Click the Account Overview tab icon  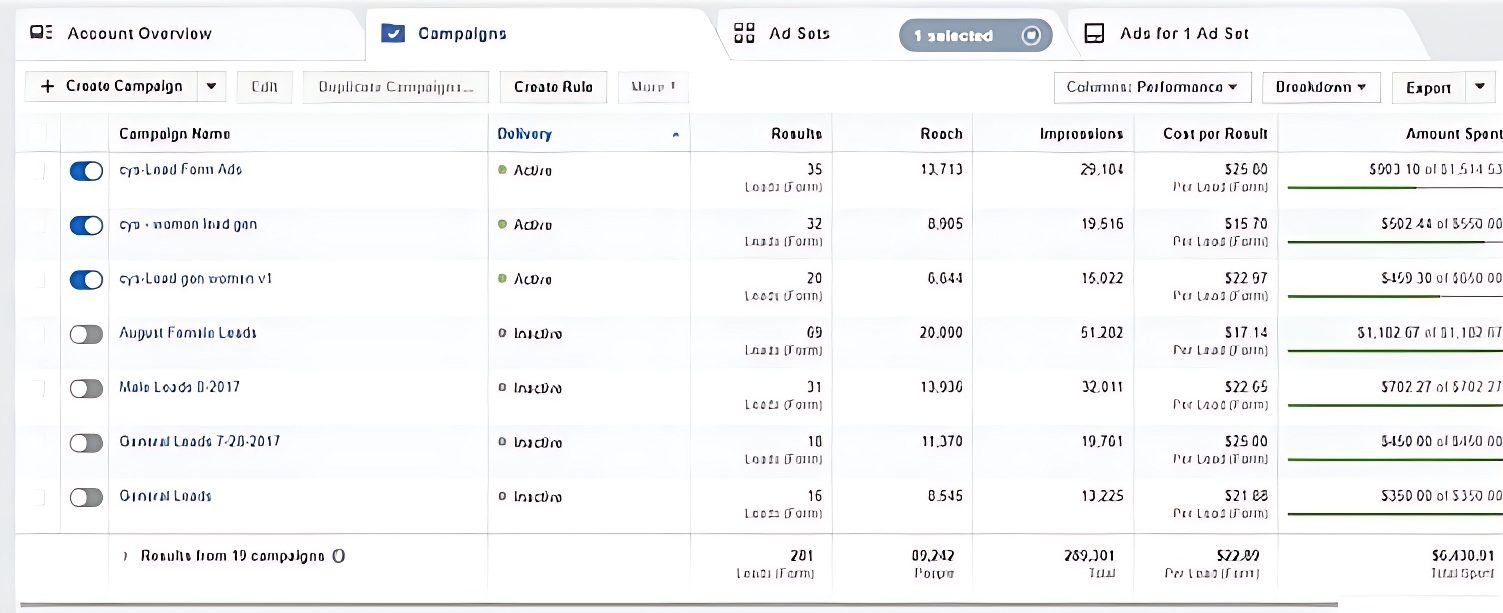click(42, 33)
